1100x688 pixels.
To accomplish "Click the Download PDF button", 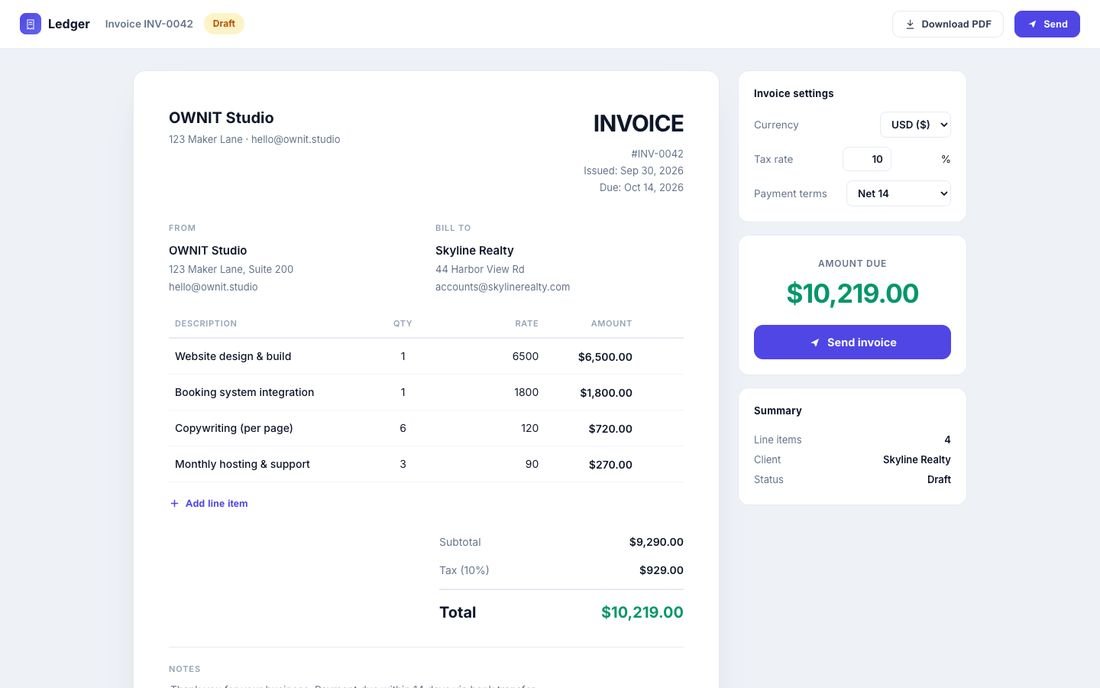I will point(948,24).
